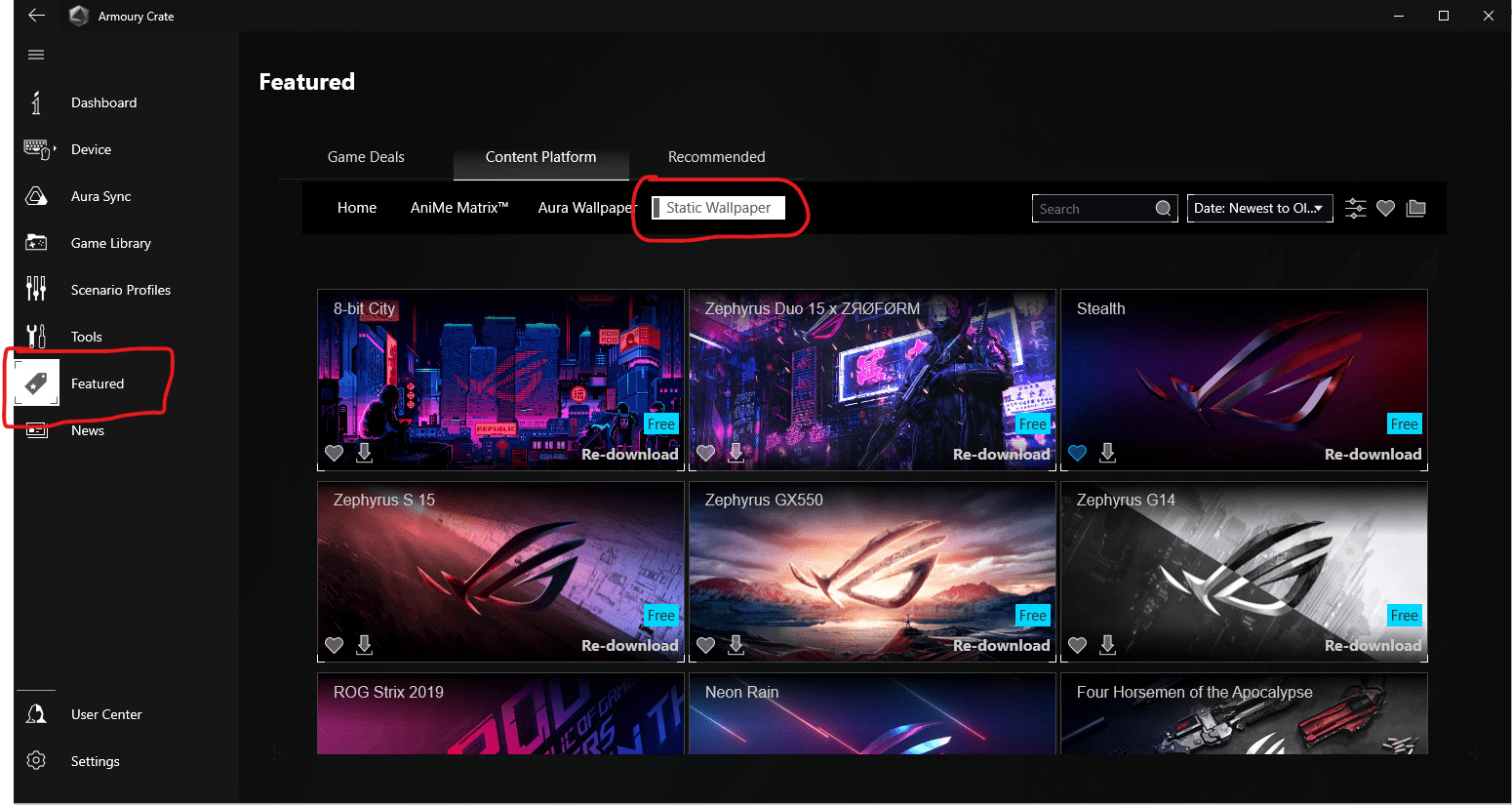Screen dimensions: 1512x805
Task: Open the Game Library section
Action: tap(111, 243)
